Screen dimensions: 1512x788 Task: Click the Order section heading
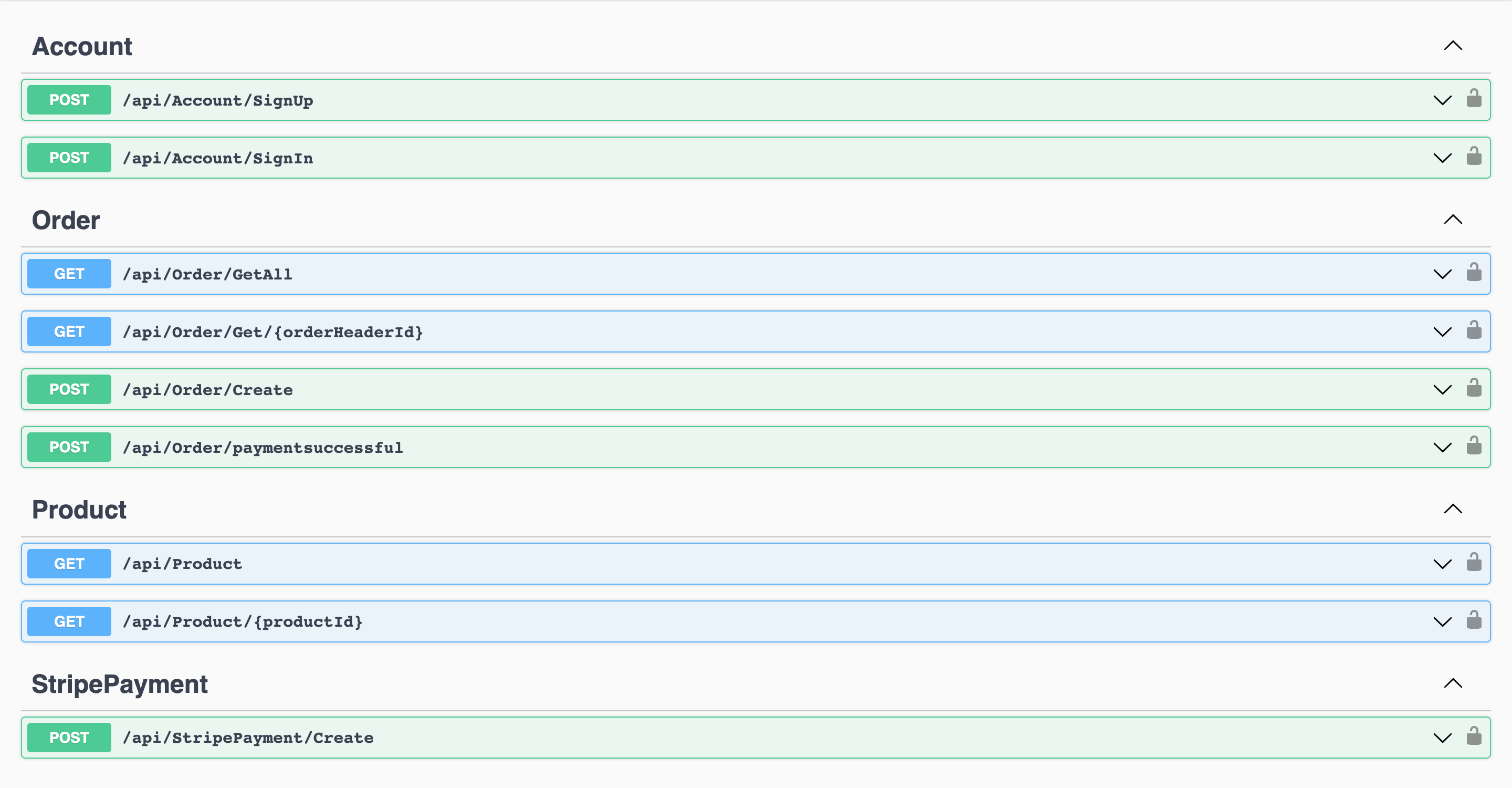point(65,220)
